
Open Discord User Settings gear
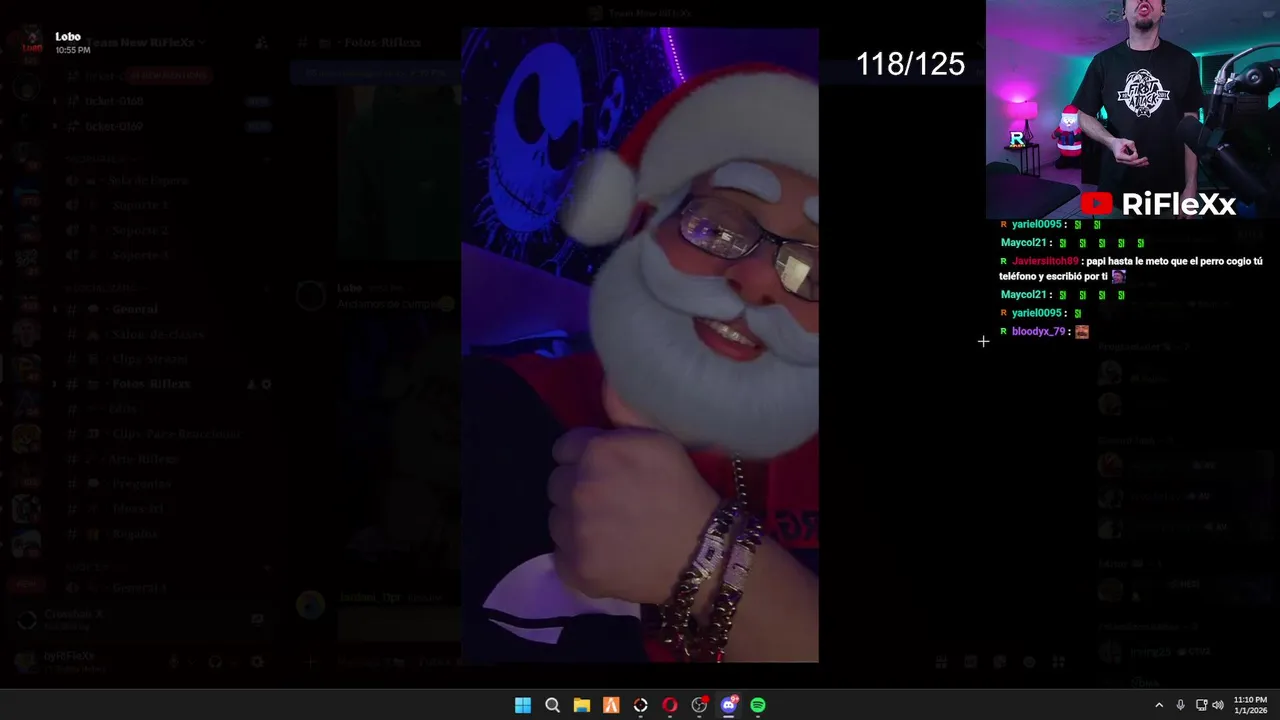coord(257,662)
